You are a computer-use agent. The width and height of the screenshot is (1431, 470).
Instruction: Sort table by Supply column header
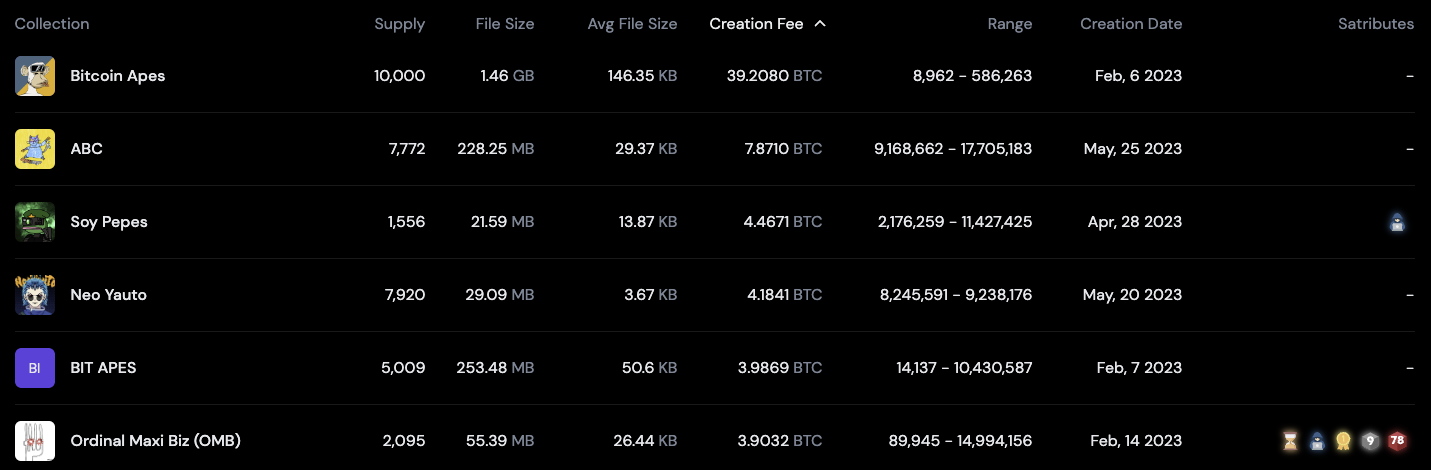point(399,24)
